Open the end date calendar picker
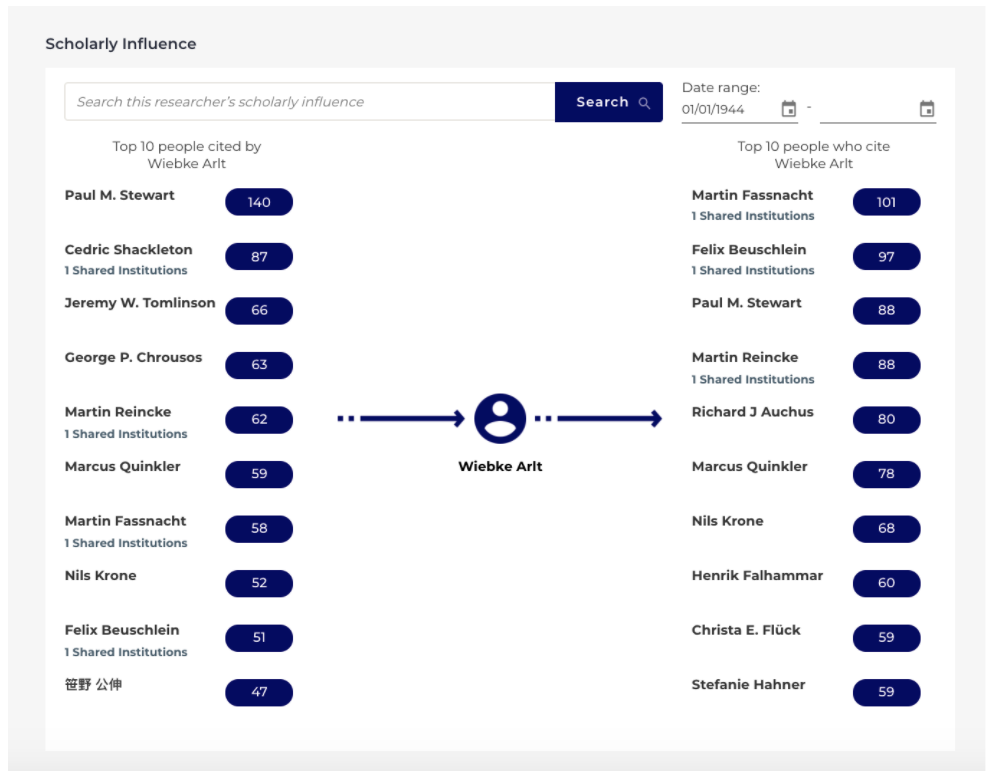996x778 pixels. tap(927, 109)
